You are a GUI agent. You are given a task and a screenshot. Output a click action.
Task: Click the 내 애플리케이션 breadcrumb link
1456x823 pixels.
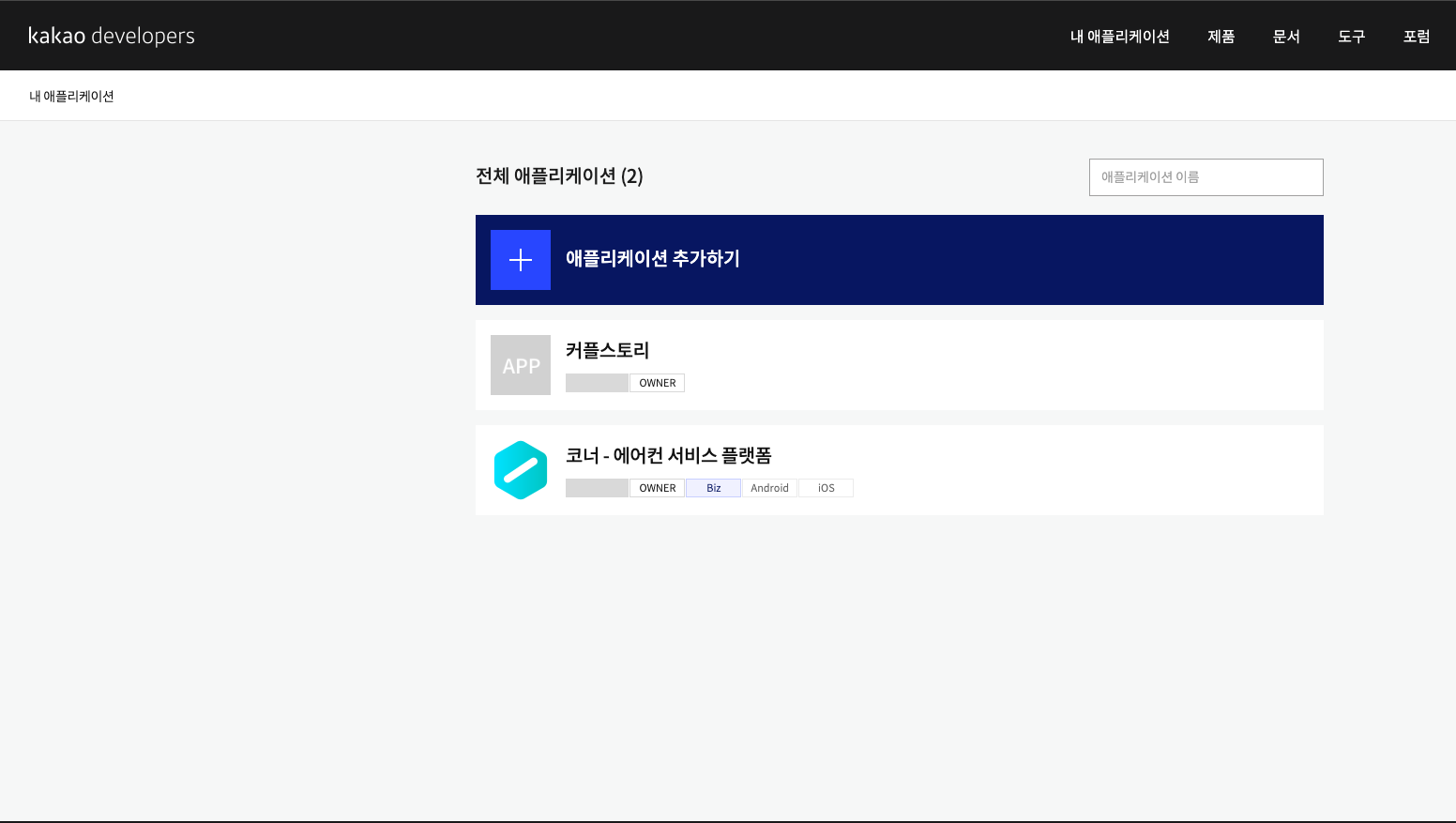[x=71, y=96]
